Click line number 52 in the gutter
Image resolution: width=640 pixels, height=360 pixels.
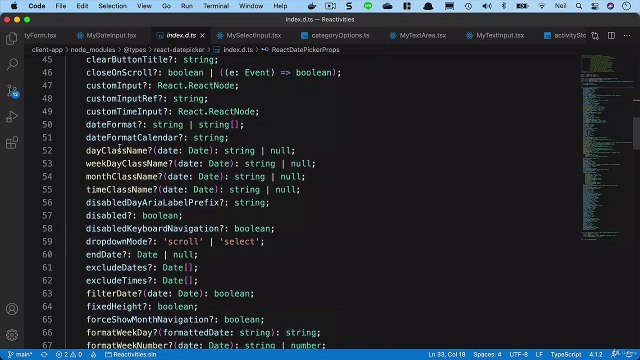[47, 151]
